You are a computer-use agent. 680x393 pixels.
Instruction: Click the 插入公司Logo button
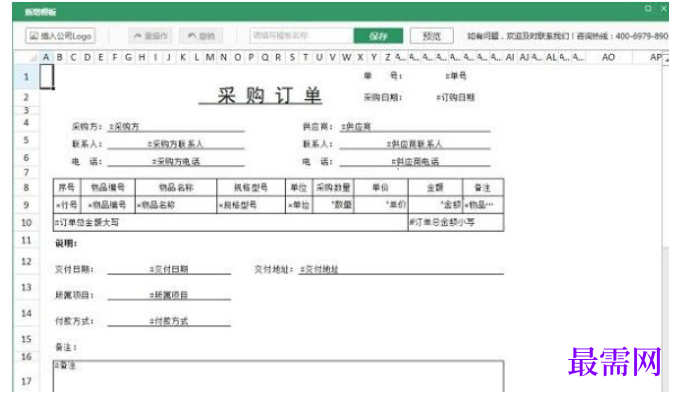[x=60, y=36]
